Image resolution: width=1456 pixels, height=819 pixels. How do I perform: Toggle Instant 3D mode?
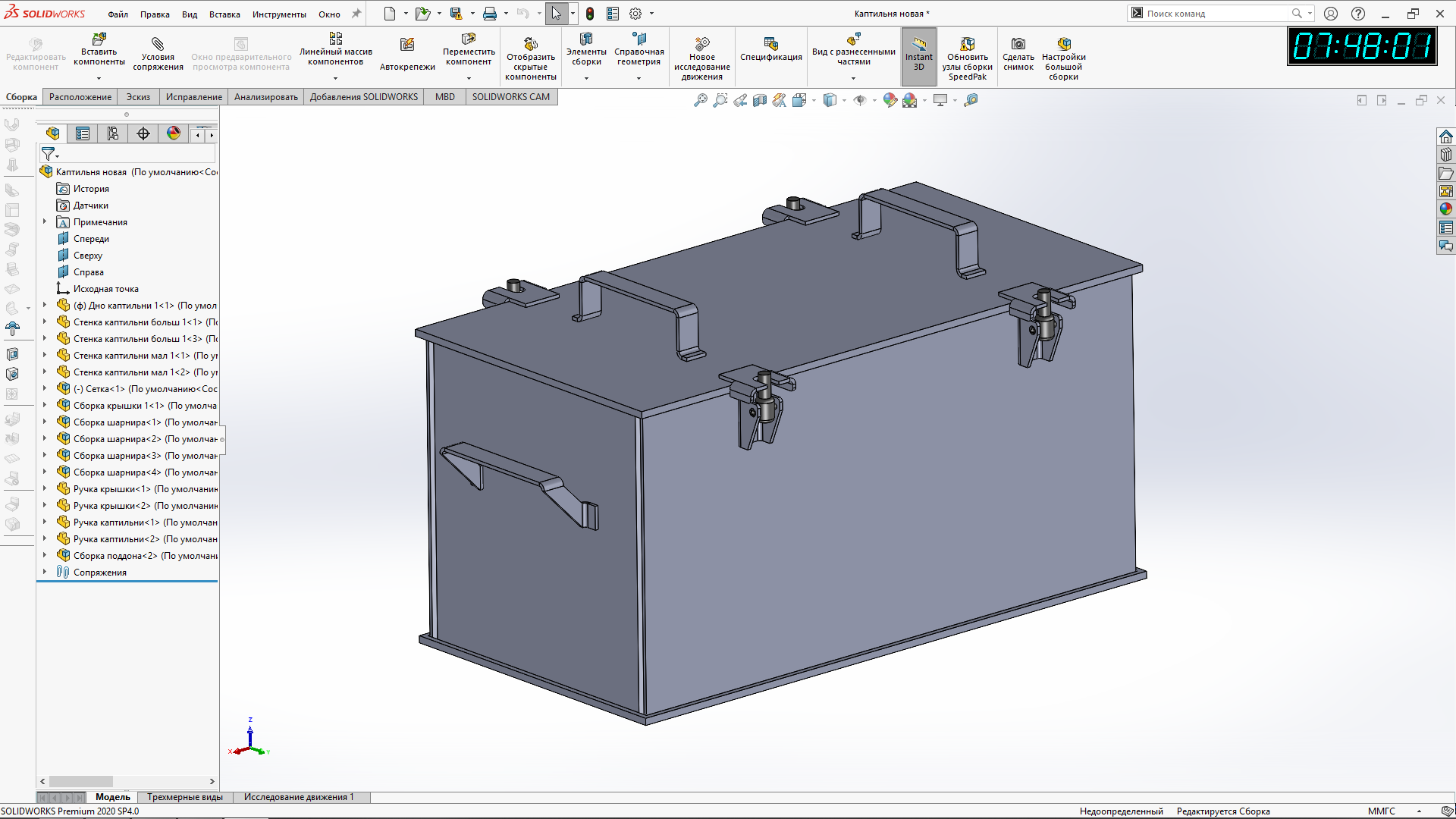coord(919,55)
